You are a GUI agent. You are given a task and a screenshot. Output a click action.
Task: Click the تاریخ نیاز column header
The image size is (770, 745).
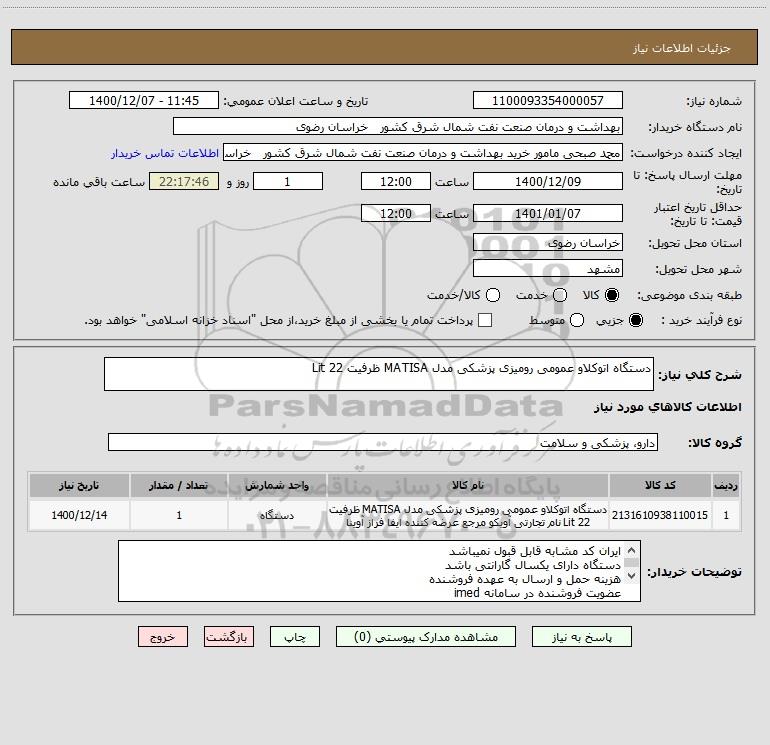[79, 485]
